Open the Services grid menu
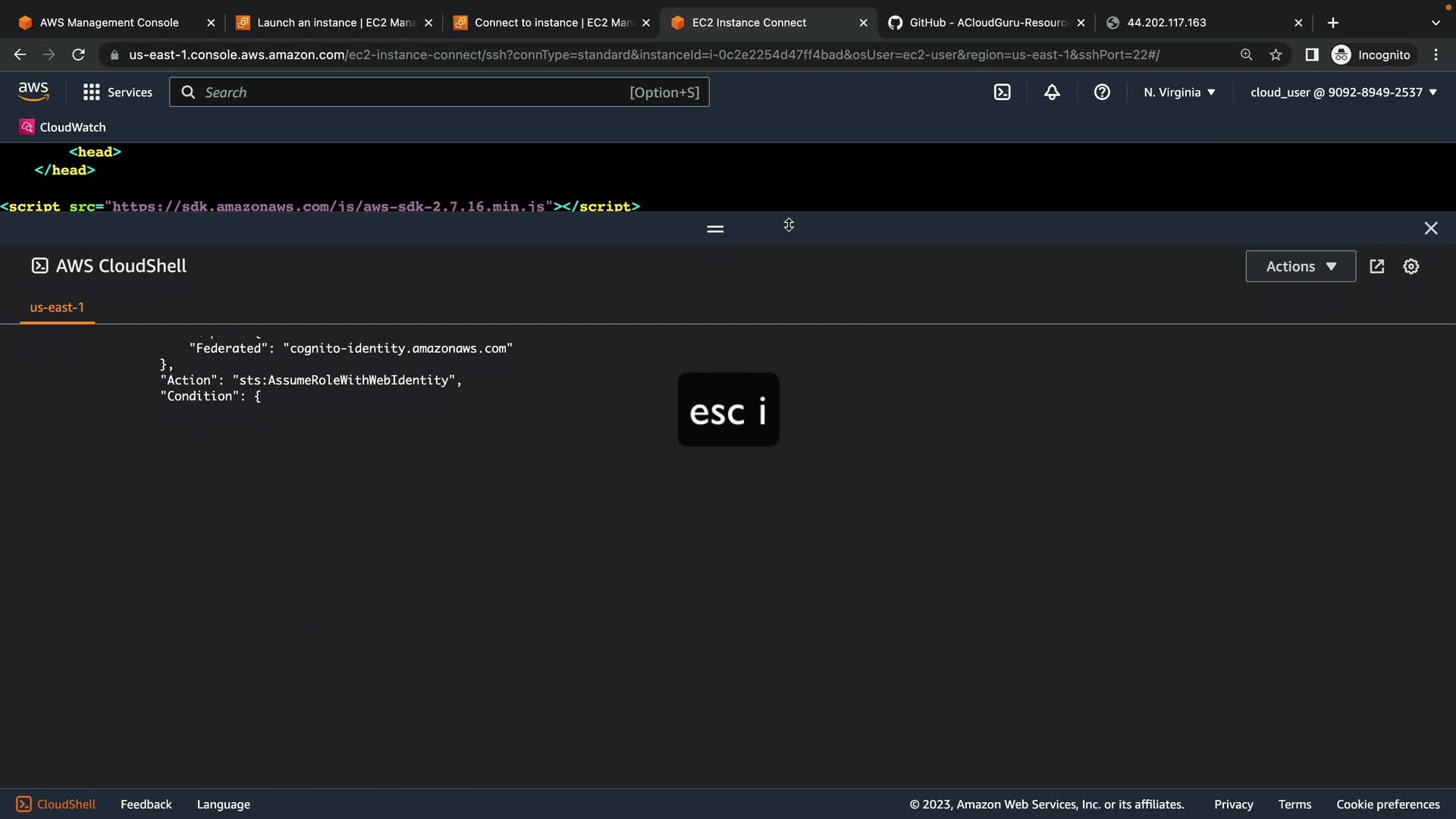Image resolution: width=1456 pixels, height=819 pixels. (118, 93)
